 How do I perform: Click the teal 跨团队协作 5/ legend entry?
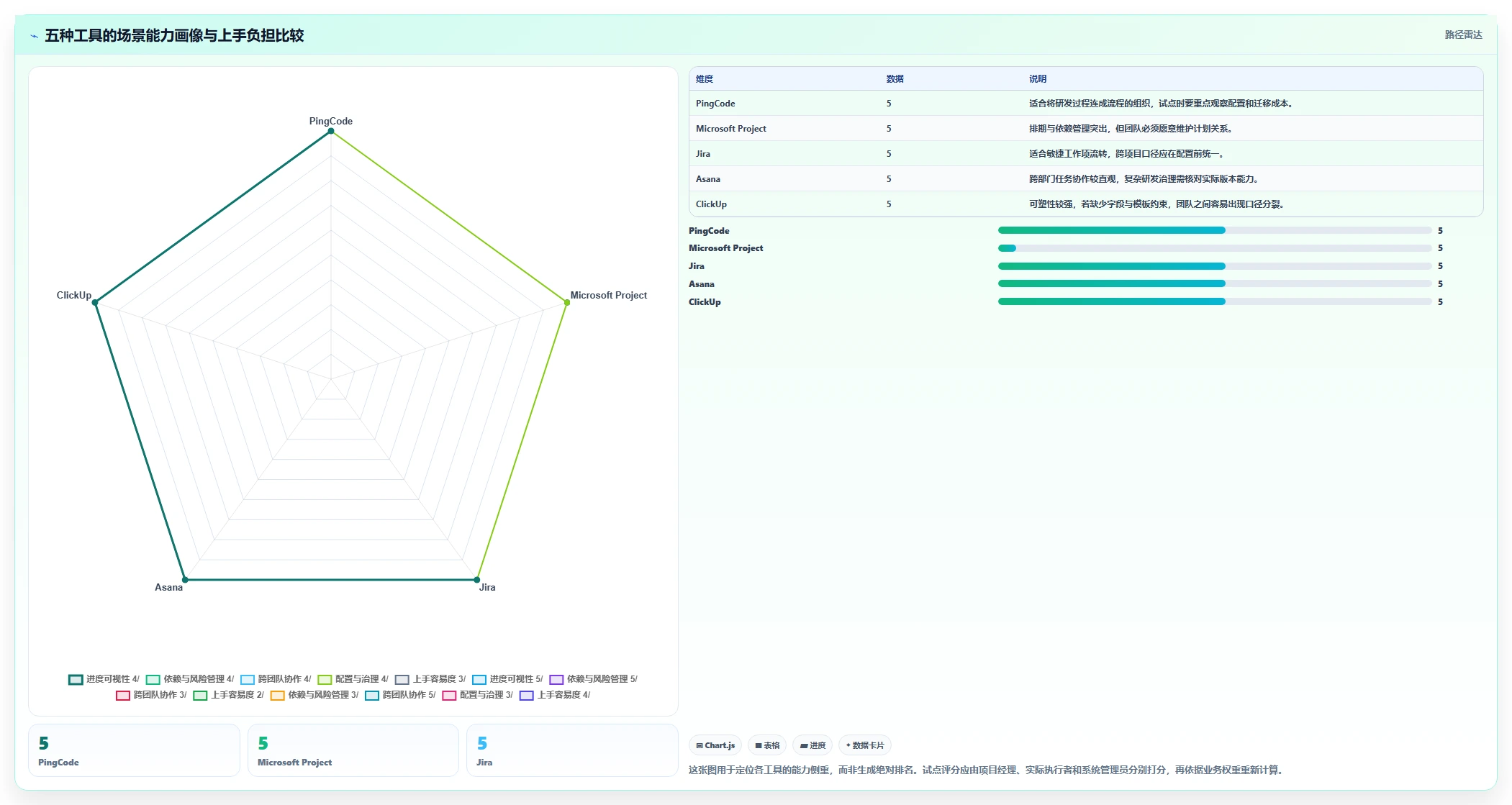(x=400, y=695)
